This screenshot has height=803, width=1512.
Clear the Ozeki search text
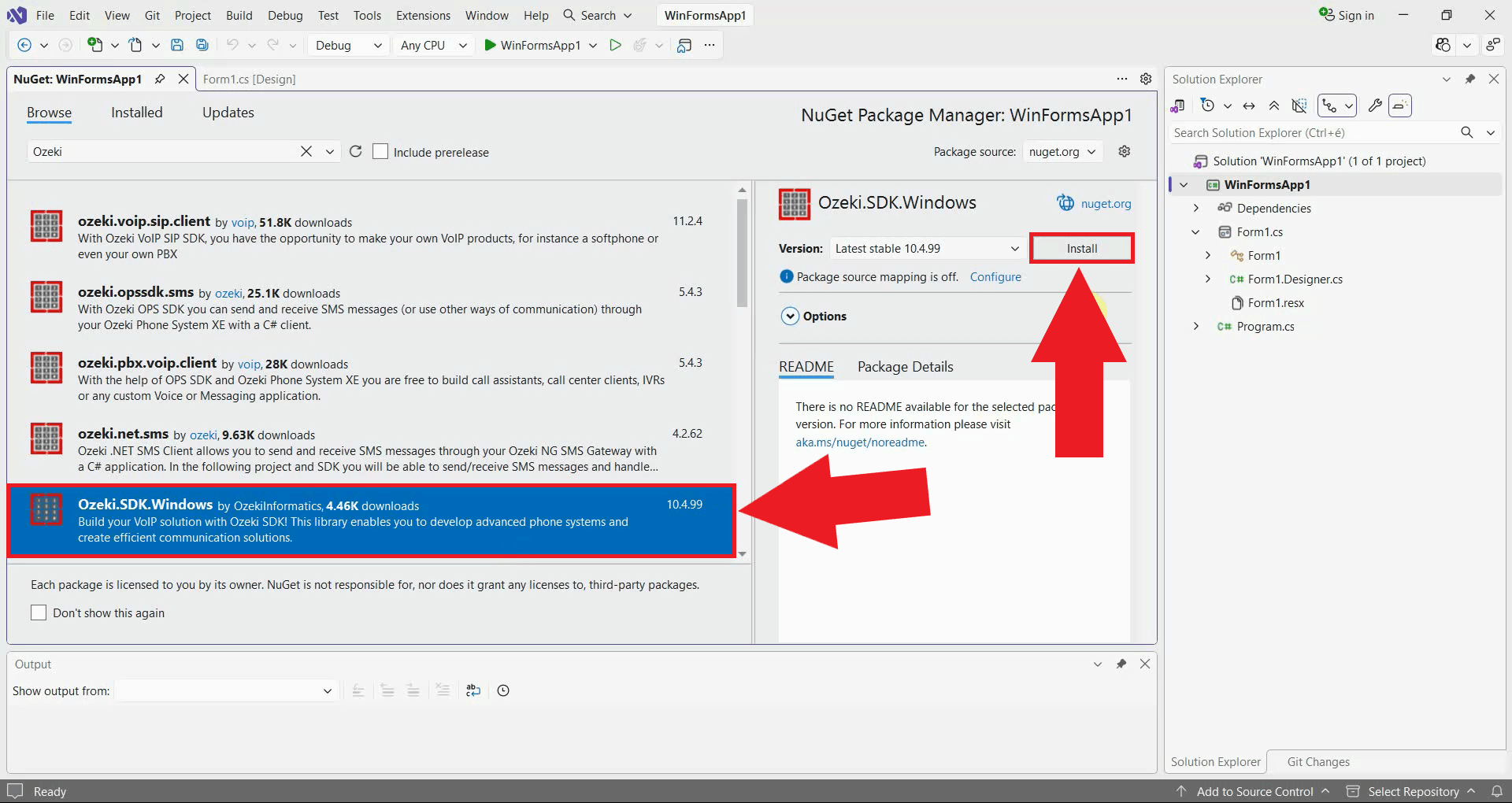coord(306,151)
